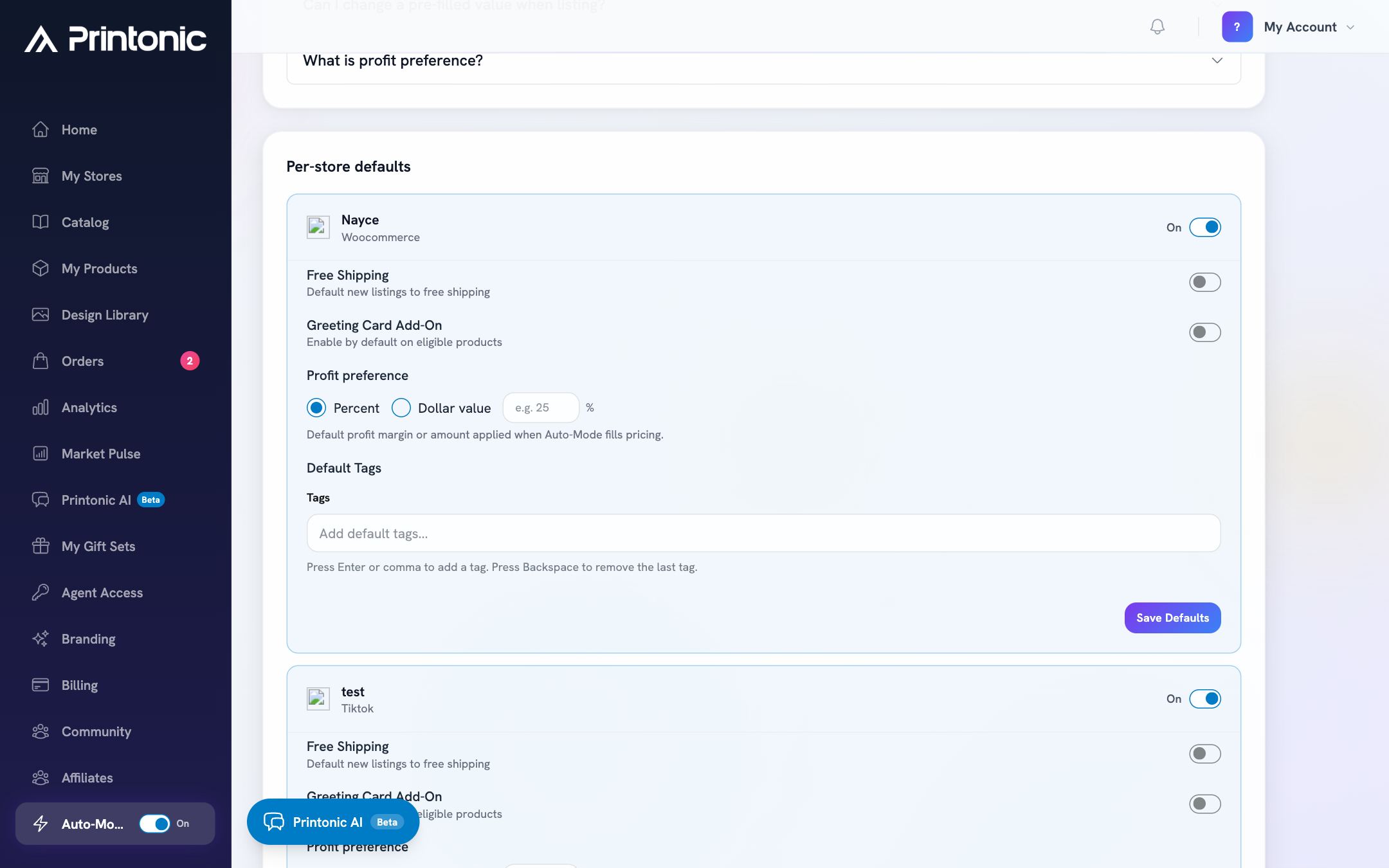Toggle Nayce store Auto-Mode switch
1389x868 pixels.
click(x=1204, y=227)
